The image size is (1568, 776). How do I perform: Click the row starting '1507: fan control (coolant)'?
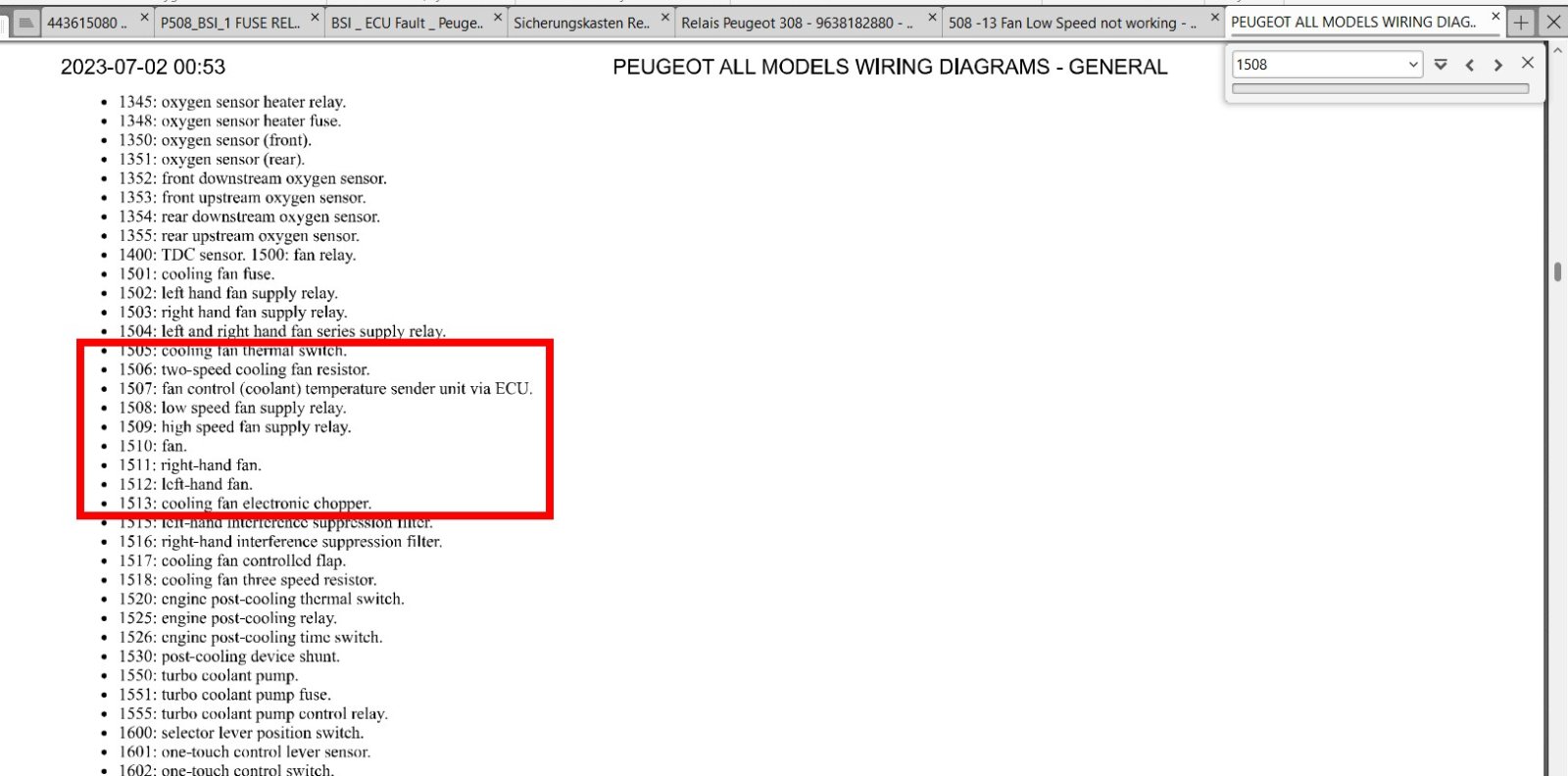pyautogui.click(x=325, y=389)
